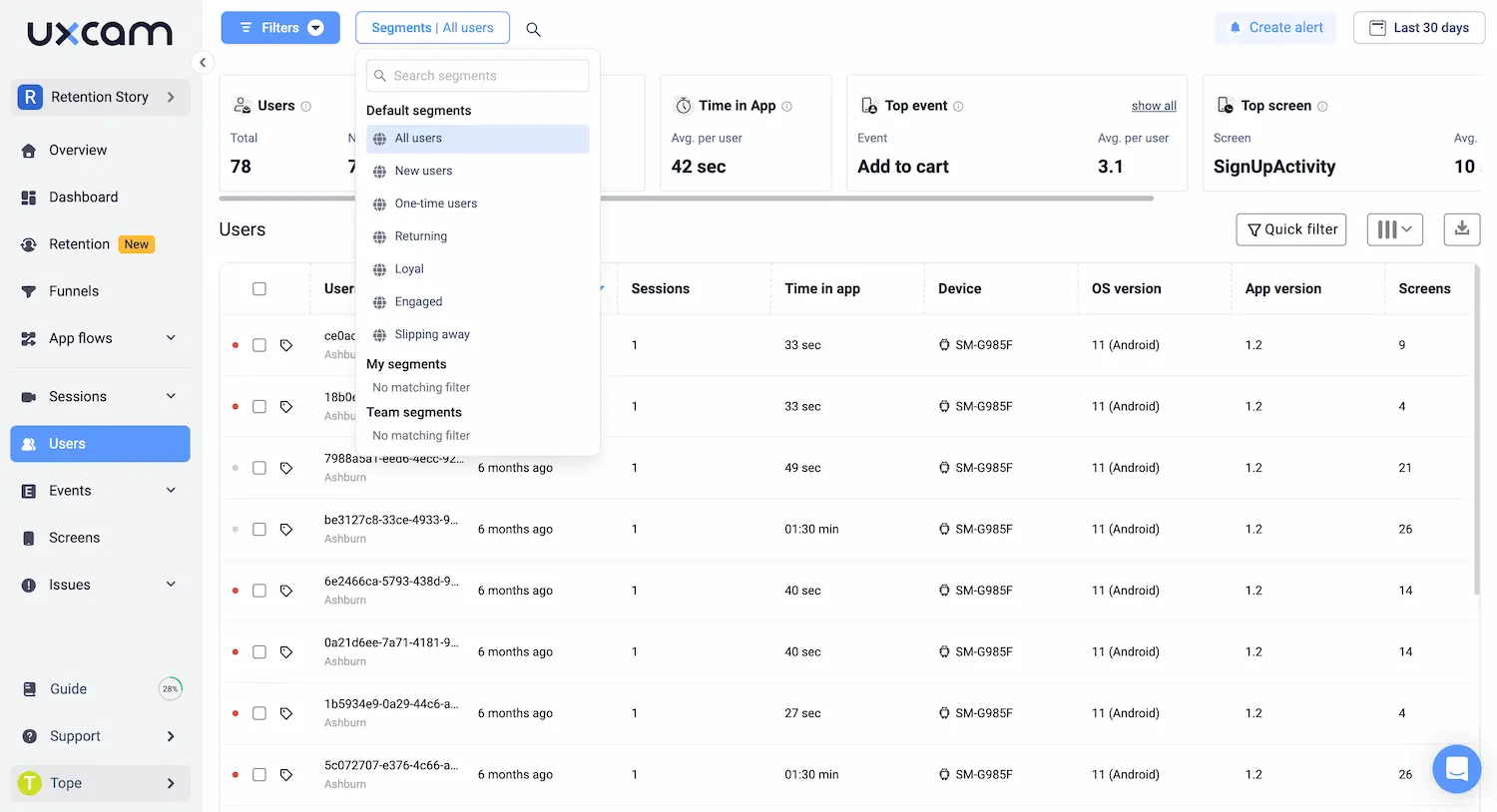Open the Users page in sidebar
This screenshot has width=1497, height=812.
[100, 444]
